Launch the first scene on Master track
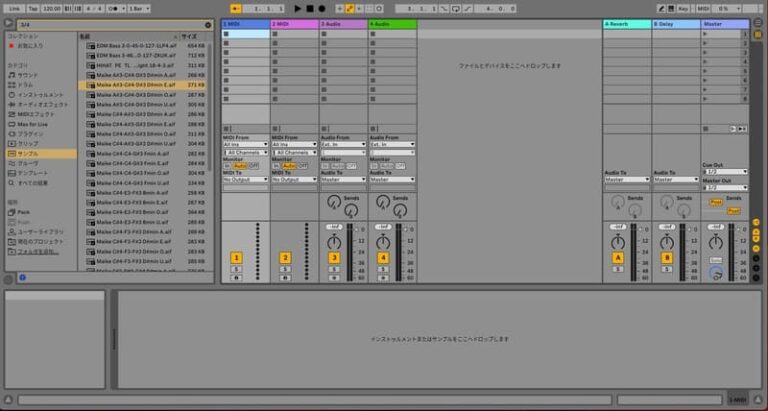Screen dimensions: 768x411 (x=706, y=34)
